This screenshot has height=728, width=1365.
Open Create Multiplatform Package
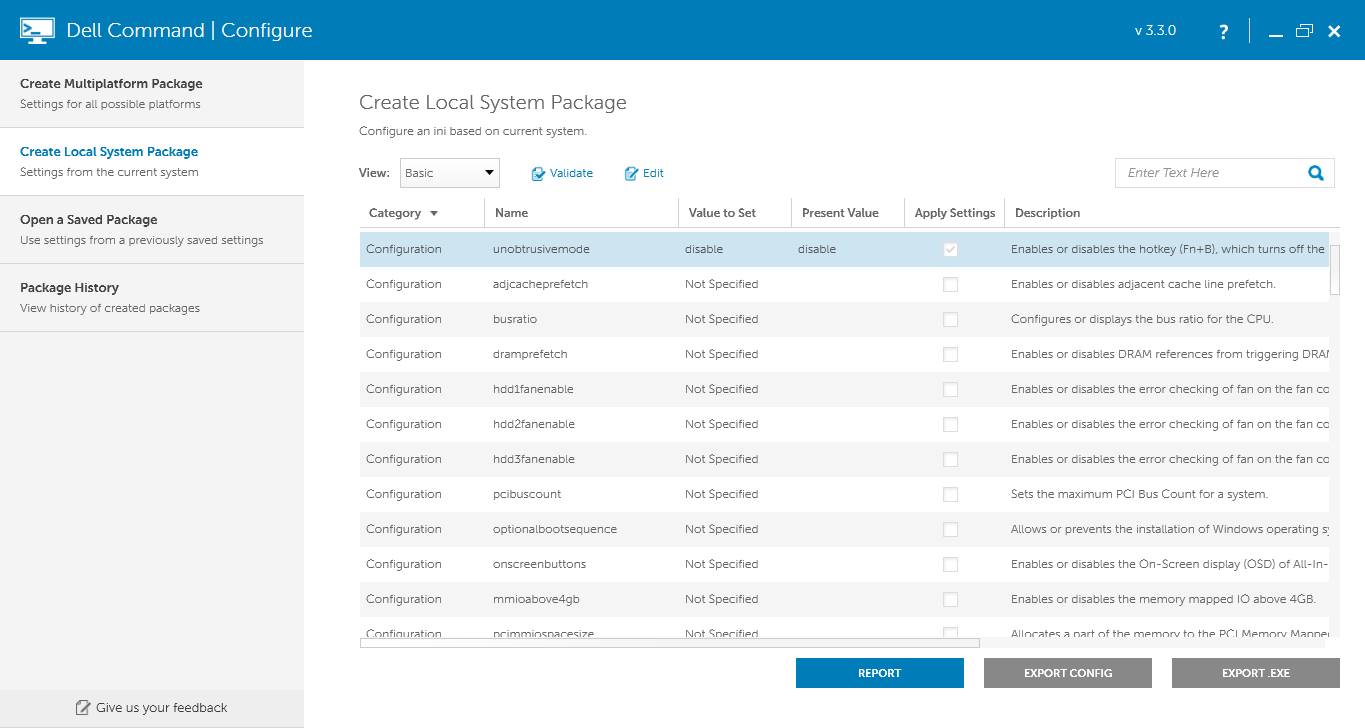(152, 93)
